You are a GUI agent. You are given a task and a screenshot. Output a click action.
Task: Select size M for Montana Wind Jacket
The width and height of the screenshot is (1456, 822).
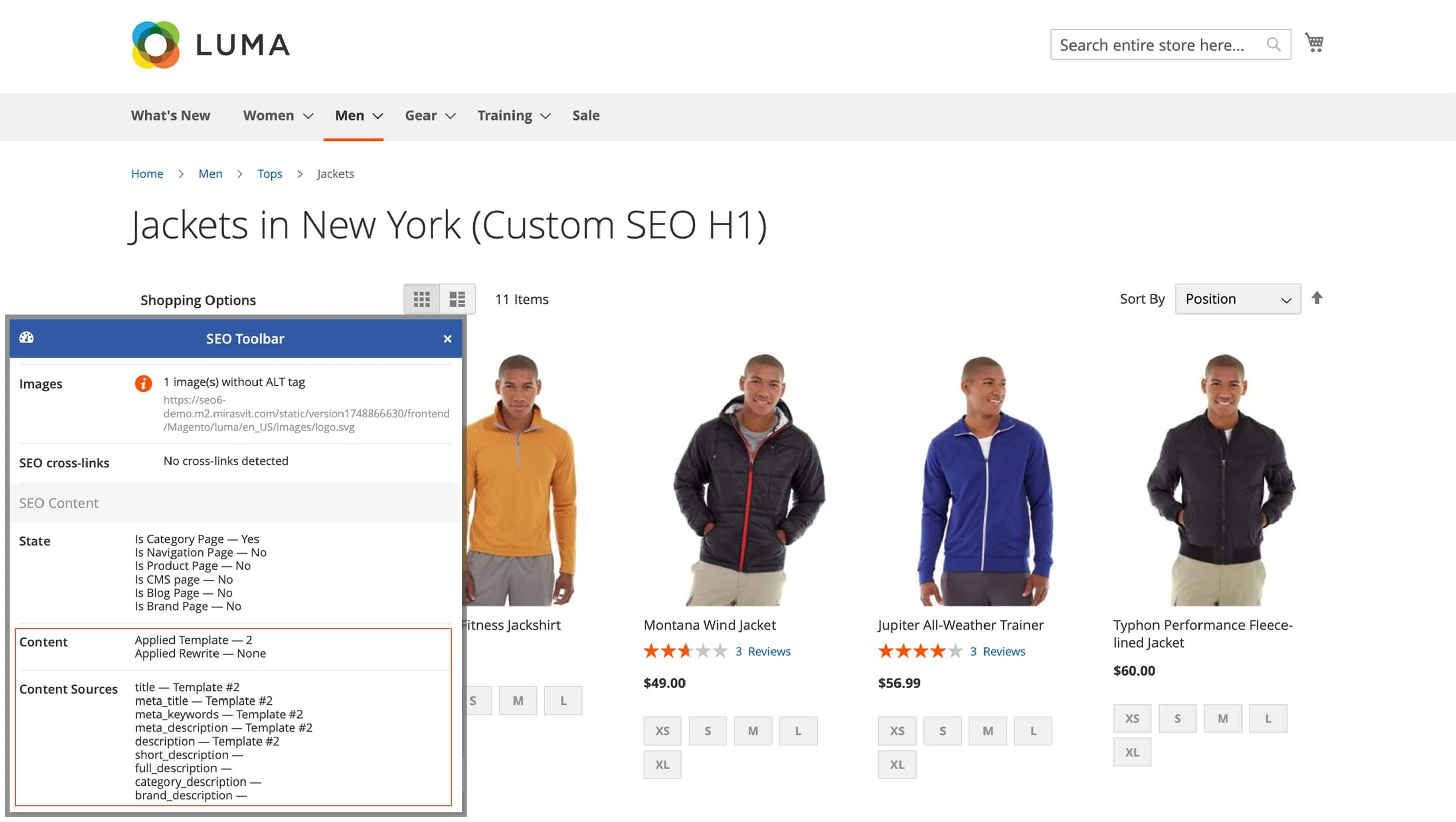(752, 730)
